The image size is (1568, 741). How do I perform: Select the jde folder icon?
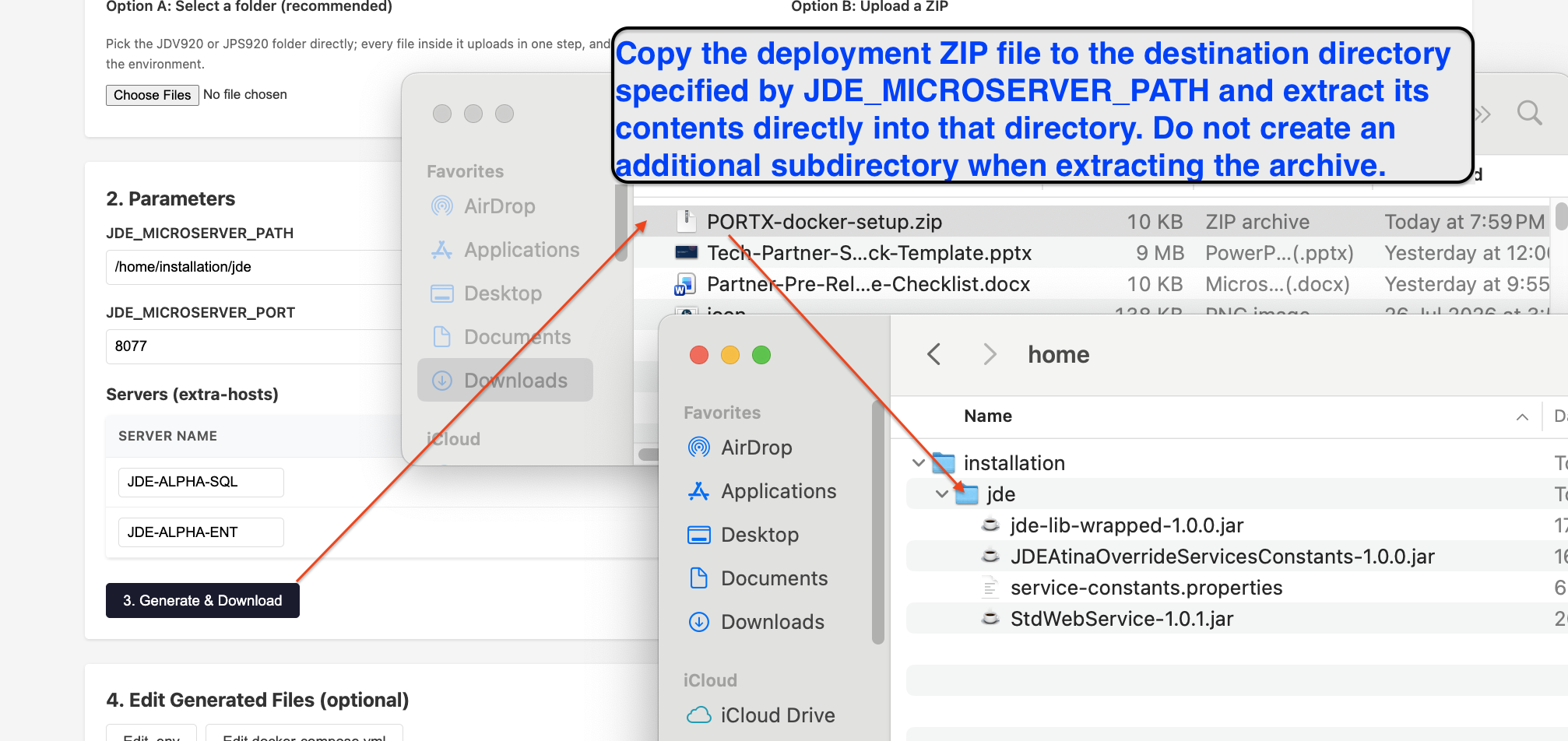coord(967,494)
